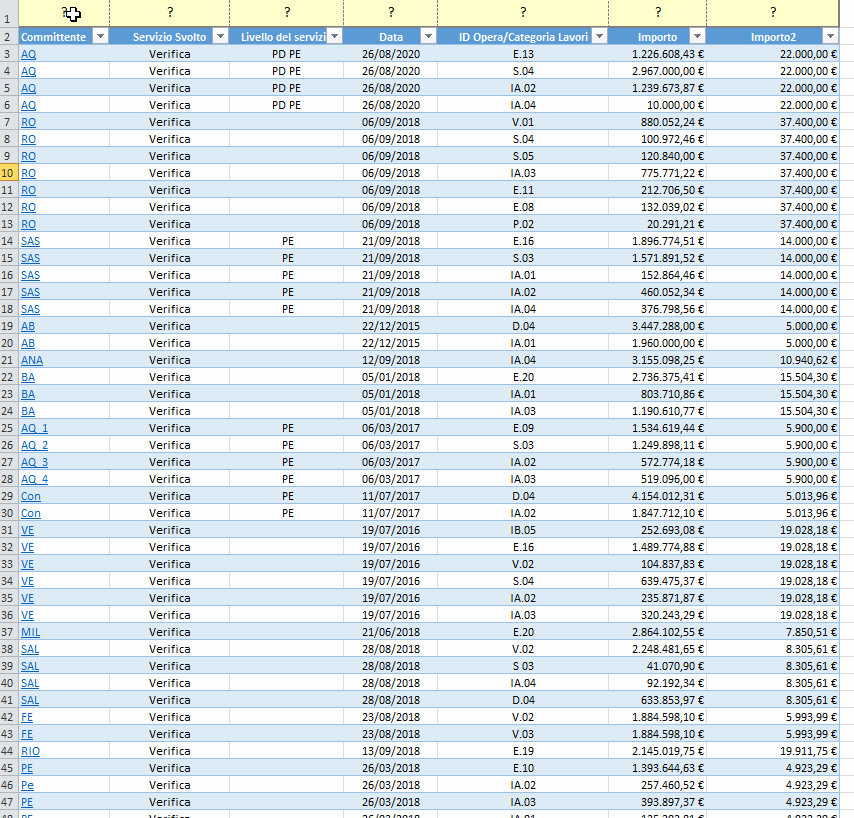Open the AQ_1 hyperlink
The width and height of the screenshot is (854, 818).
click(34, 428)
